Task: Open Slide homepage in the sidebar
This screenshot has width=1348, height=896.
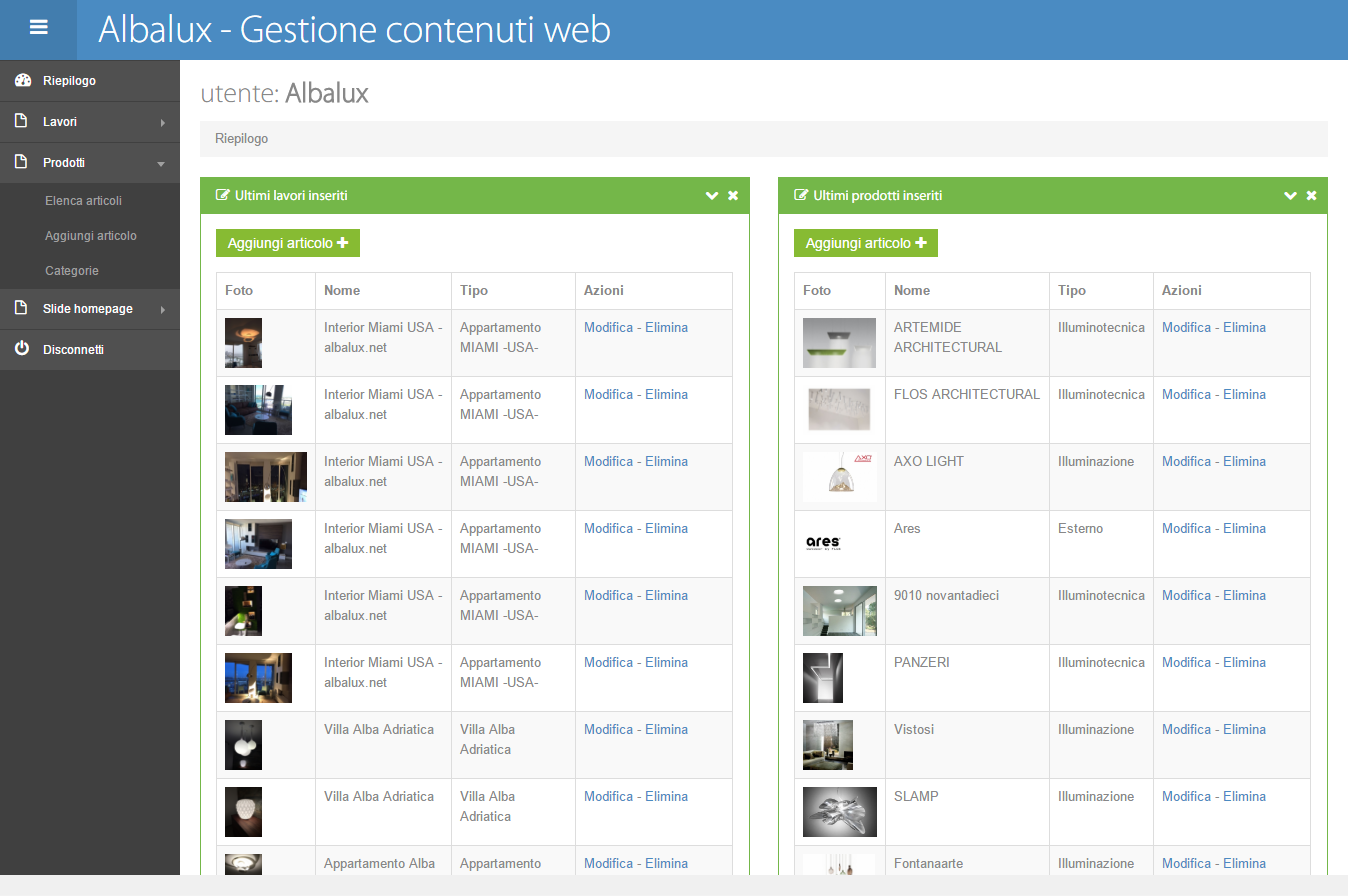Action: tap(90, 309)
